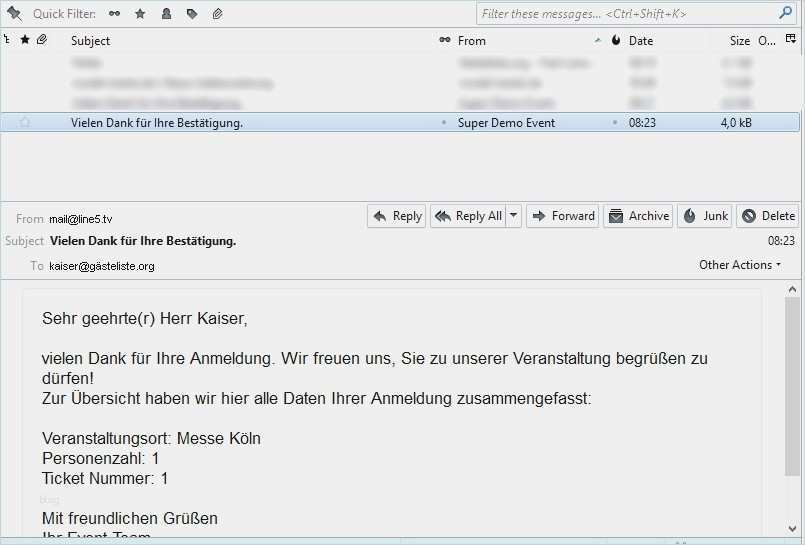Screen dimensions: 805x545
Task: Filter messages from contacts icon
Action: [x=166, y=14]
